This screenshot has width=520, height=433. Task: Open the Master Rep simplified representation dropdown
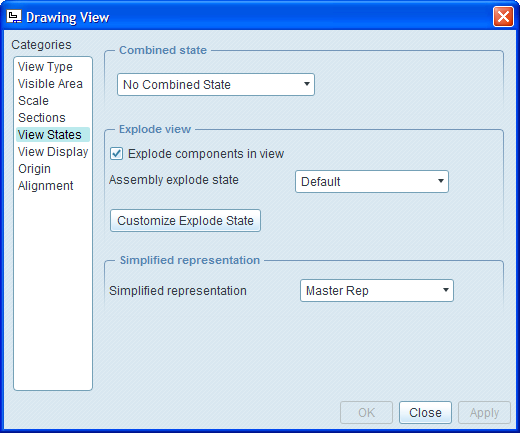pyautogui.click(x=377, y=291)
